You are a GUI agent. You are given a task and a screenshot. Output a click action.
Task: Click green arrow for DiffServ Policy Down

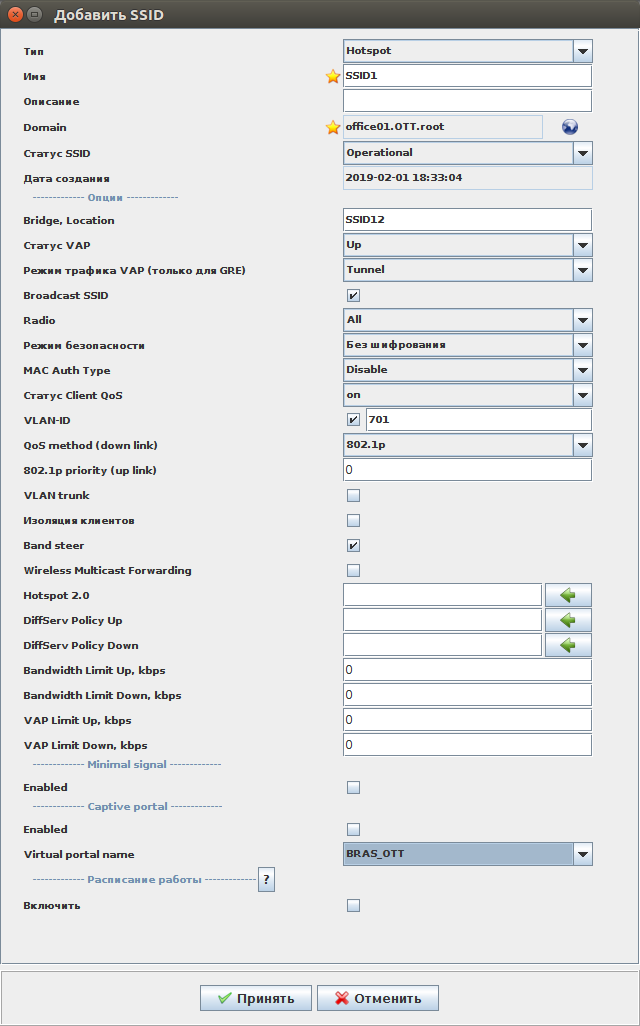click(x=568, y=645)
